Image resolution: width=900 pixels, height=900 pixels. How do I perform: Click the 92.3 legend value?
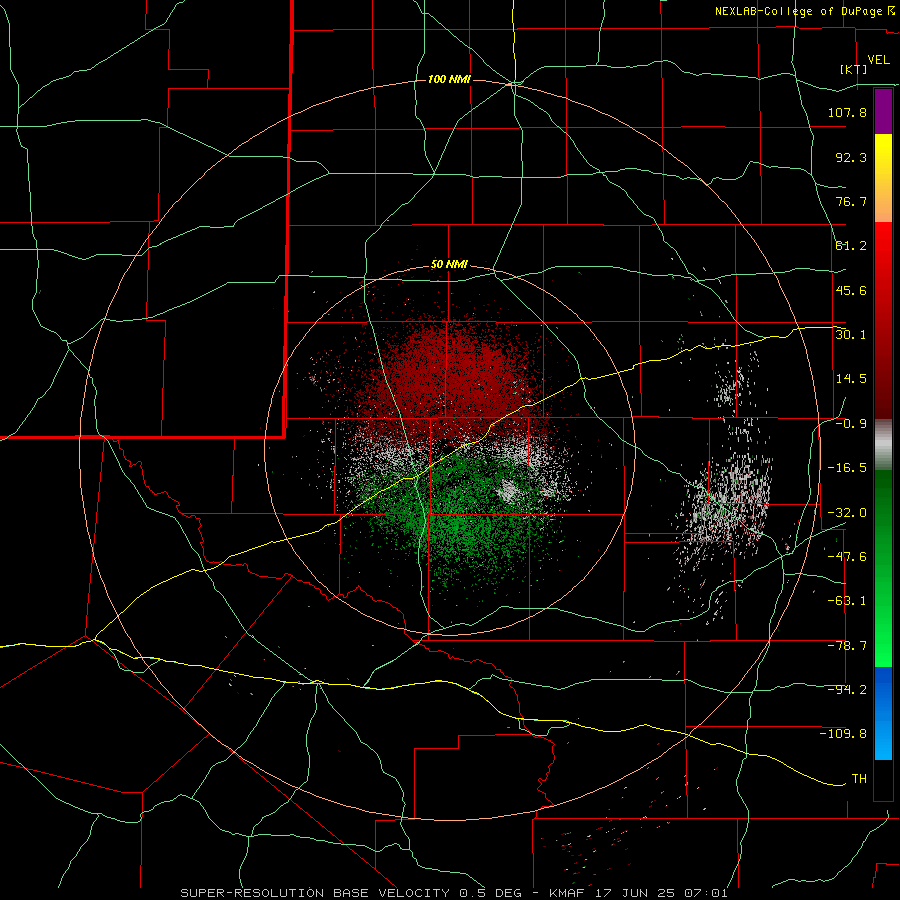click(851, 157)
